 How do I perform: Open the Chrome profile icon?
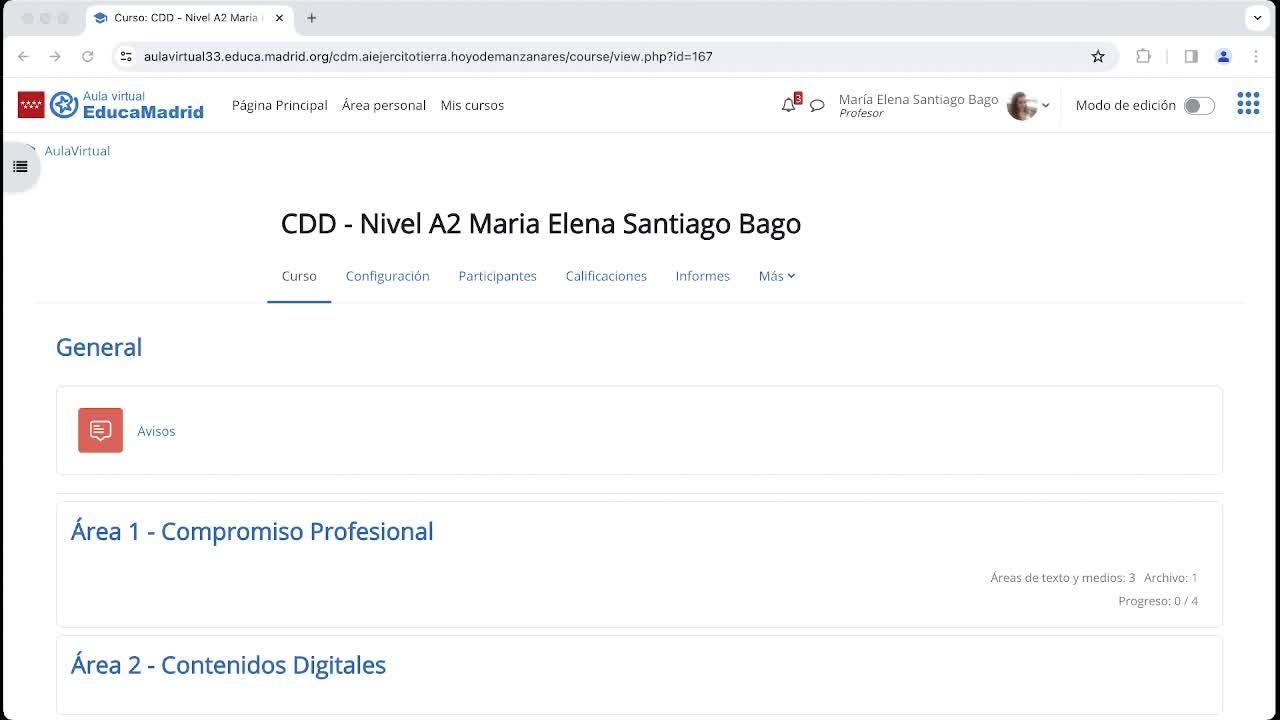(x=1223, y=56)
